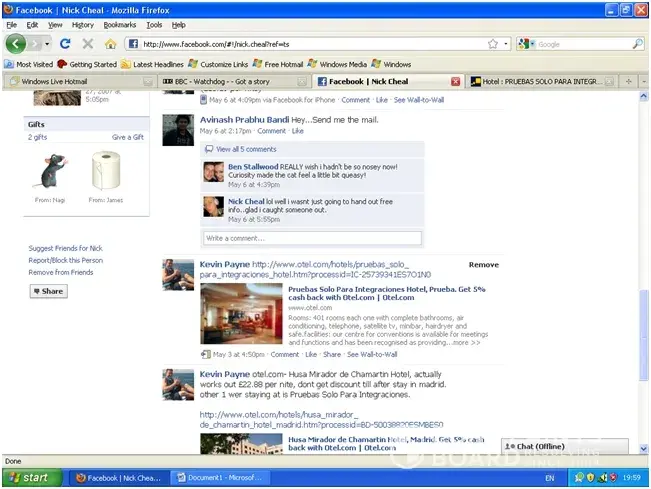Click the rat gift icon from Nagi

click(x=51, y=171)
